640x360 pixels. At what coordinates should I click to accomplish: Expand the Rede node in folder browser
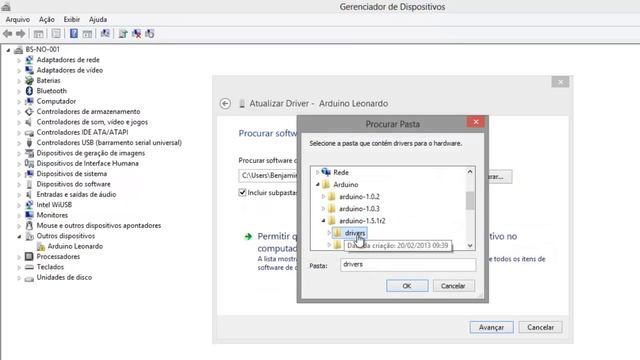[x=317, y=173]
